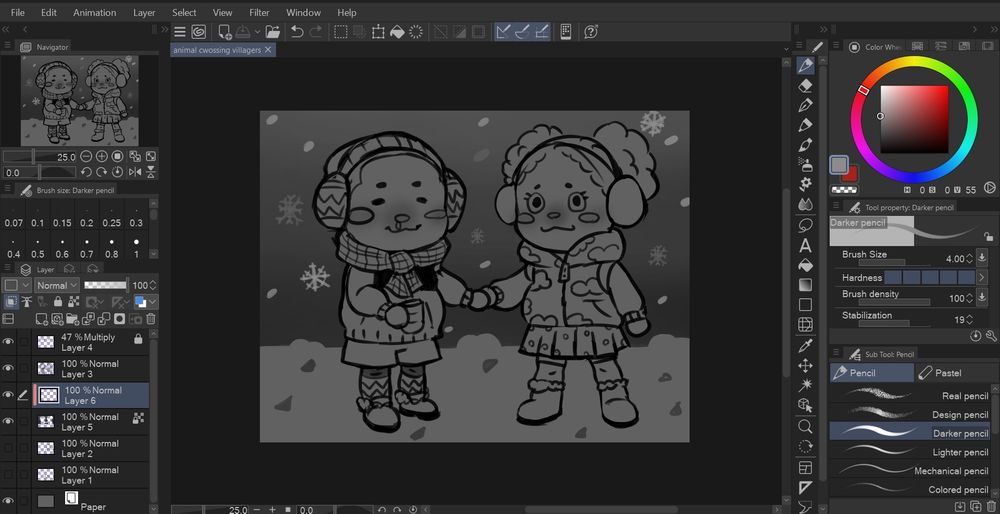Expand the Hardness options arrow
Screen dimensions: 1000x514
point(982,277)
